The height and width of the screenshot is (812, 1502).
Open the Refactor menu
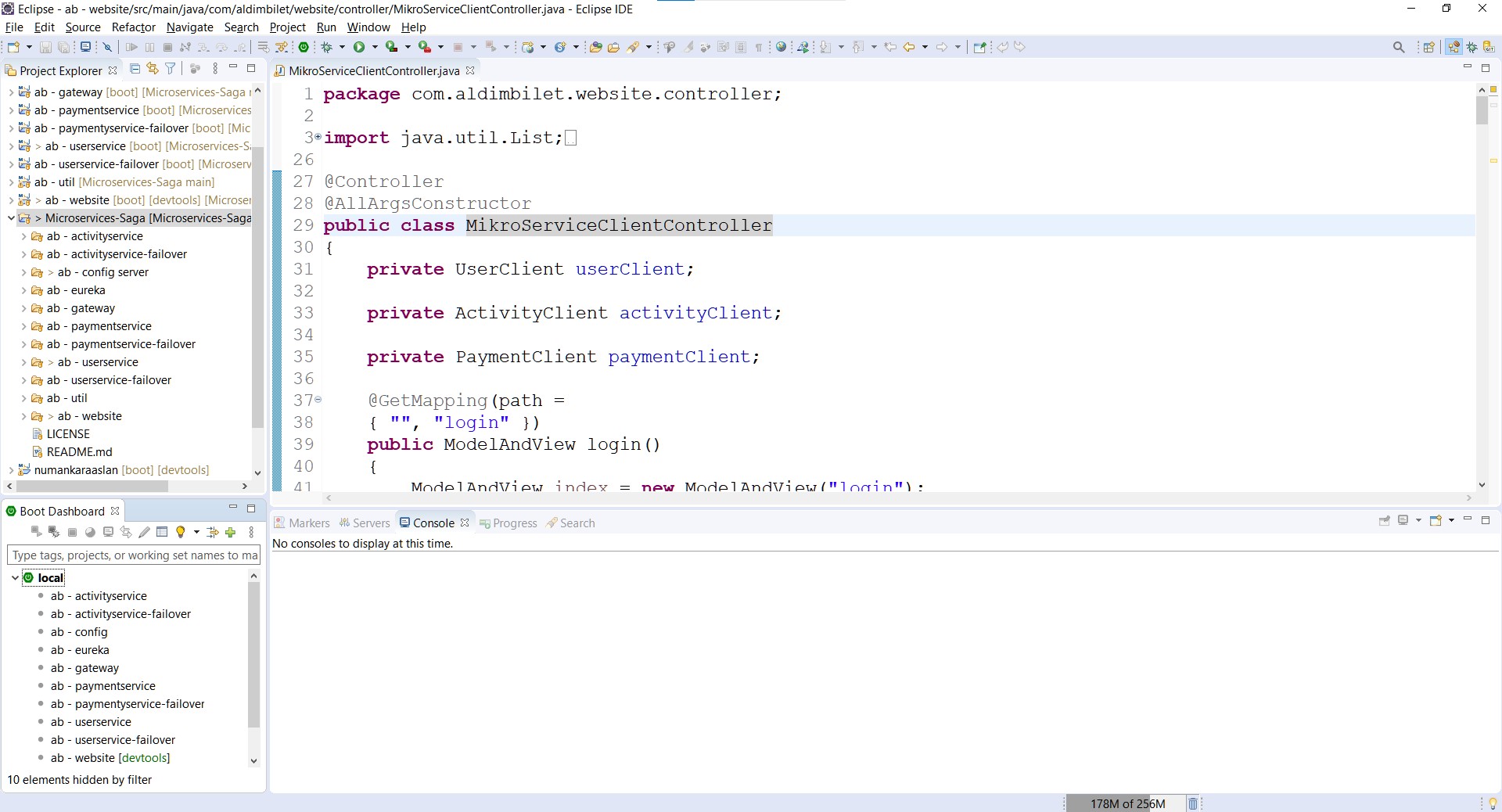click(x=134, y=27)
